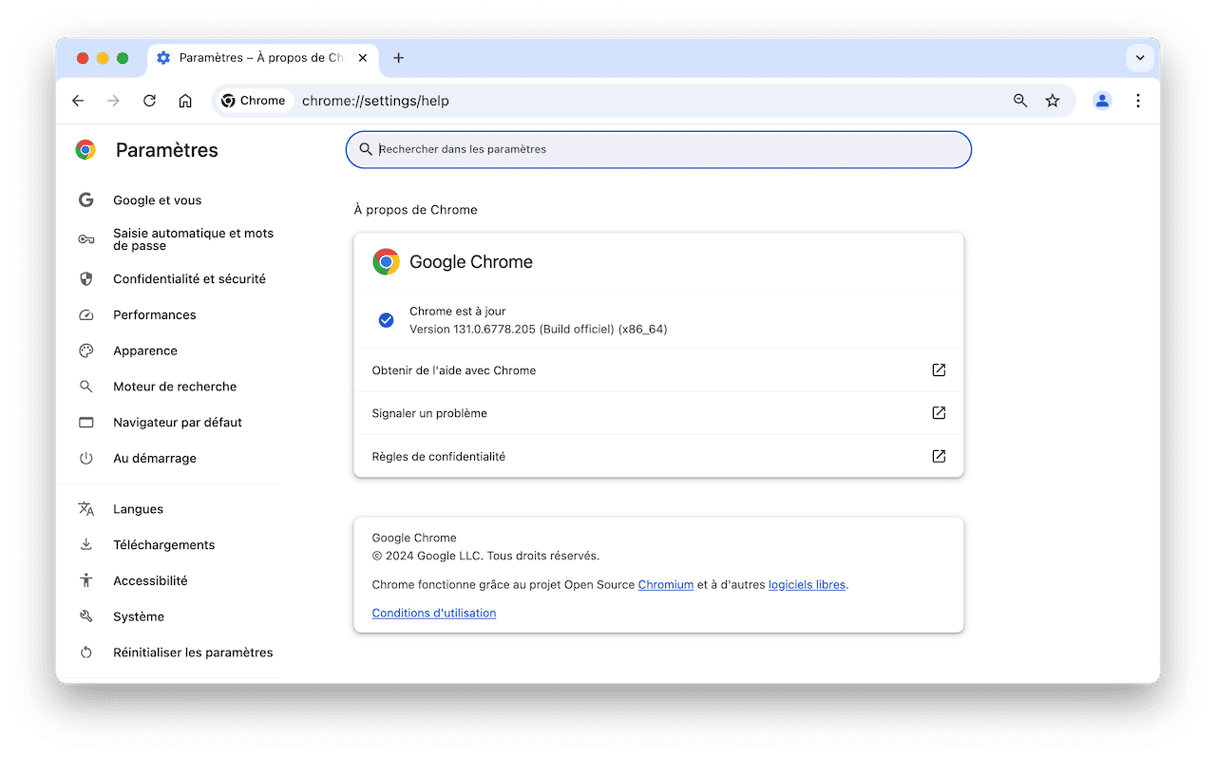Click the translate icon for Langues
This screenshot has width=1216, height=757.
point(86,509)
